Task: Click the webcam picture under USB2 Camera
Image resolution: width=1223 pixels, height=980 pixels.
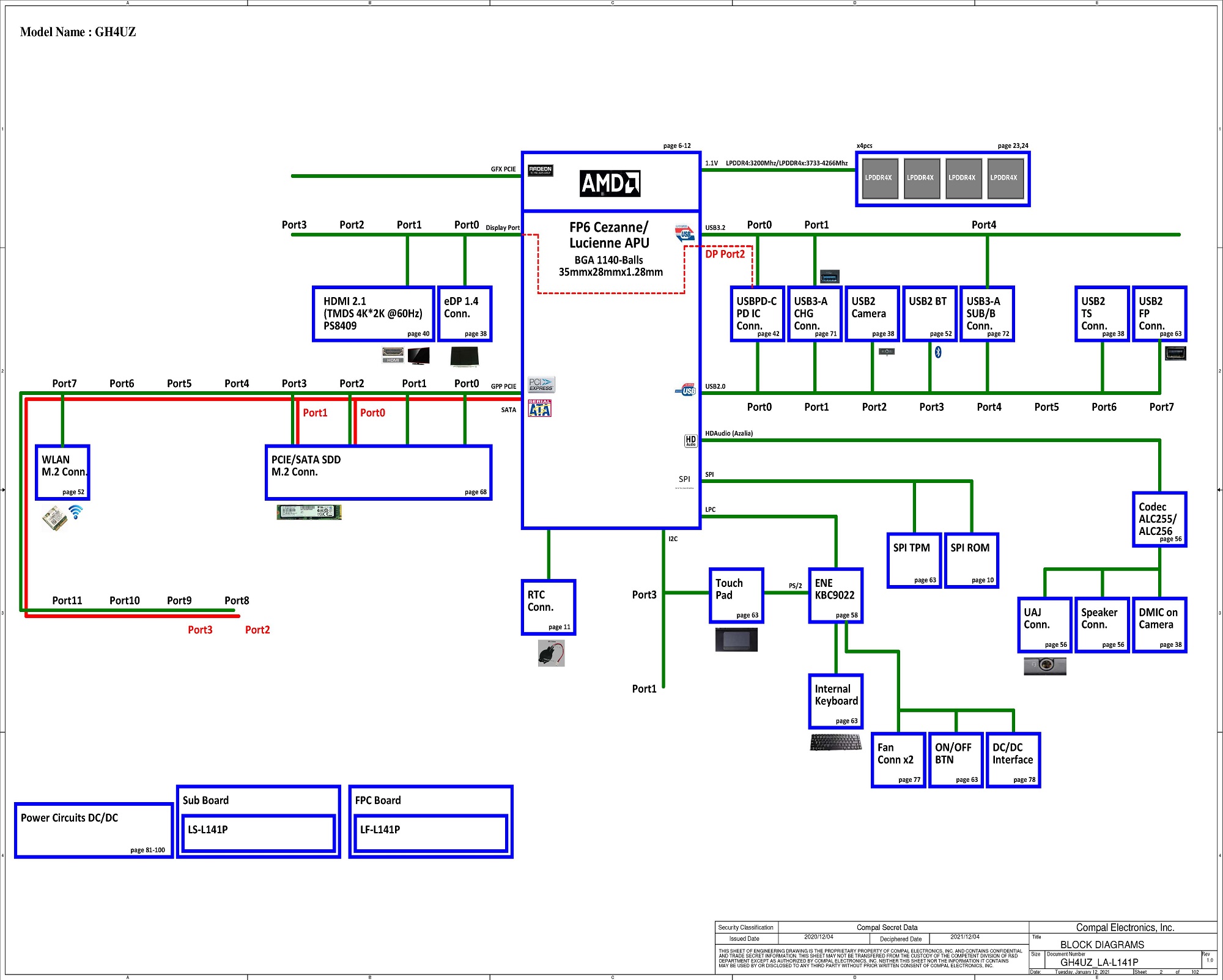Action: click(x=887, y=352)
